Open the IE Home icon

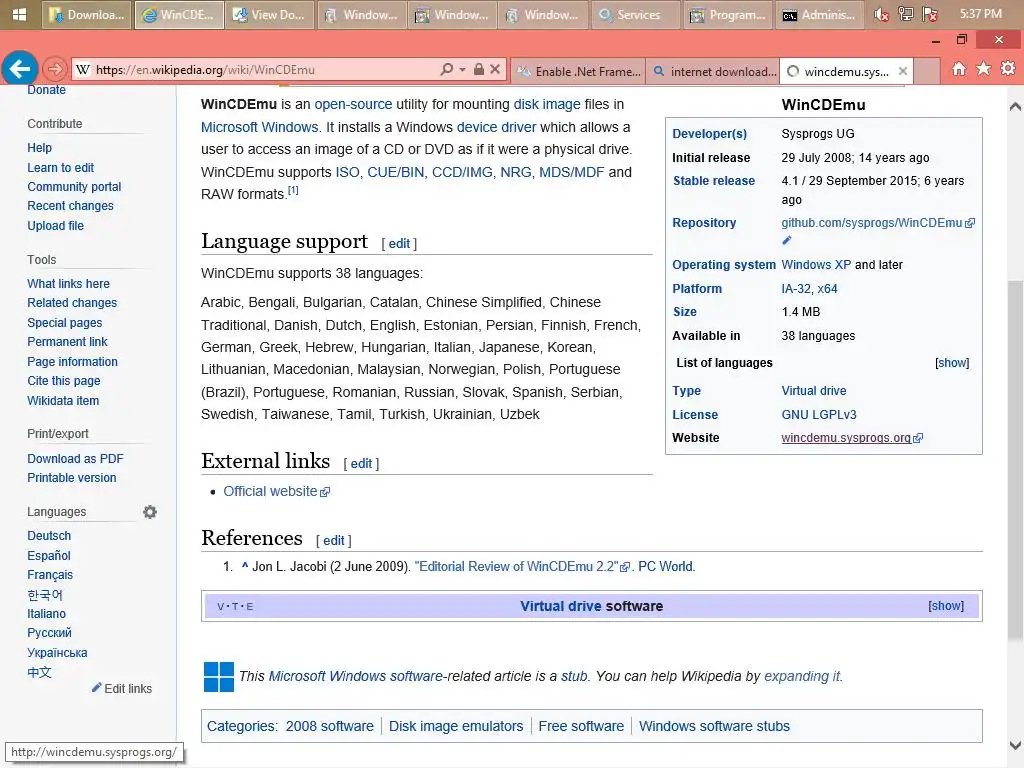(x=959, y=69)
